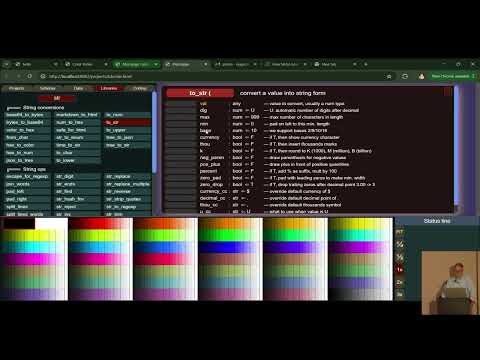Expand the str library selector header
This screenshot has width=480, height=360.
(x=57, y=98)
